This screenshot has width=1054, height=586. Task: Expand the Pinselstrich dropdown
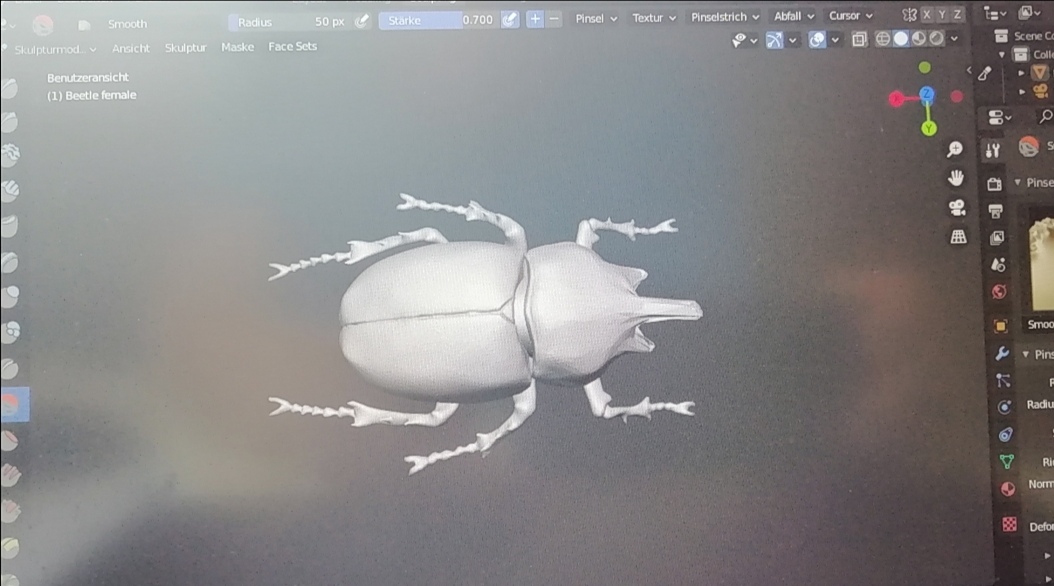[x=725, y=17]
